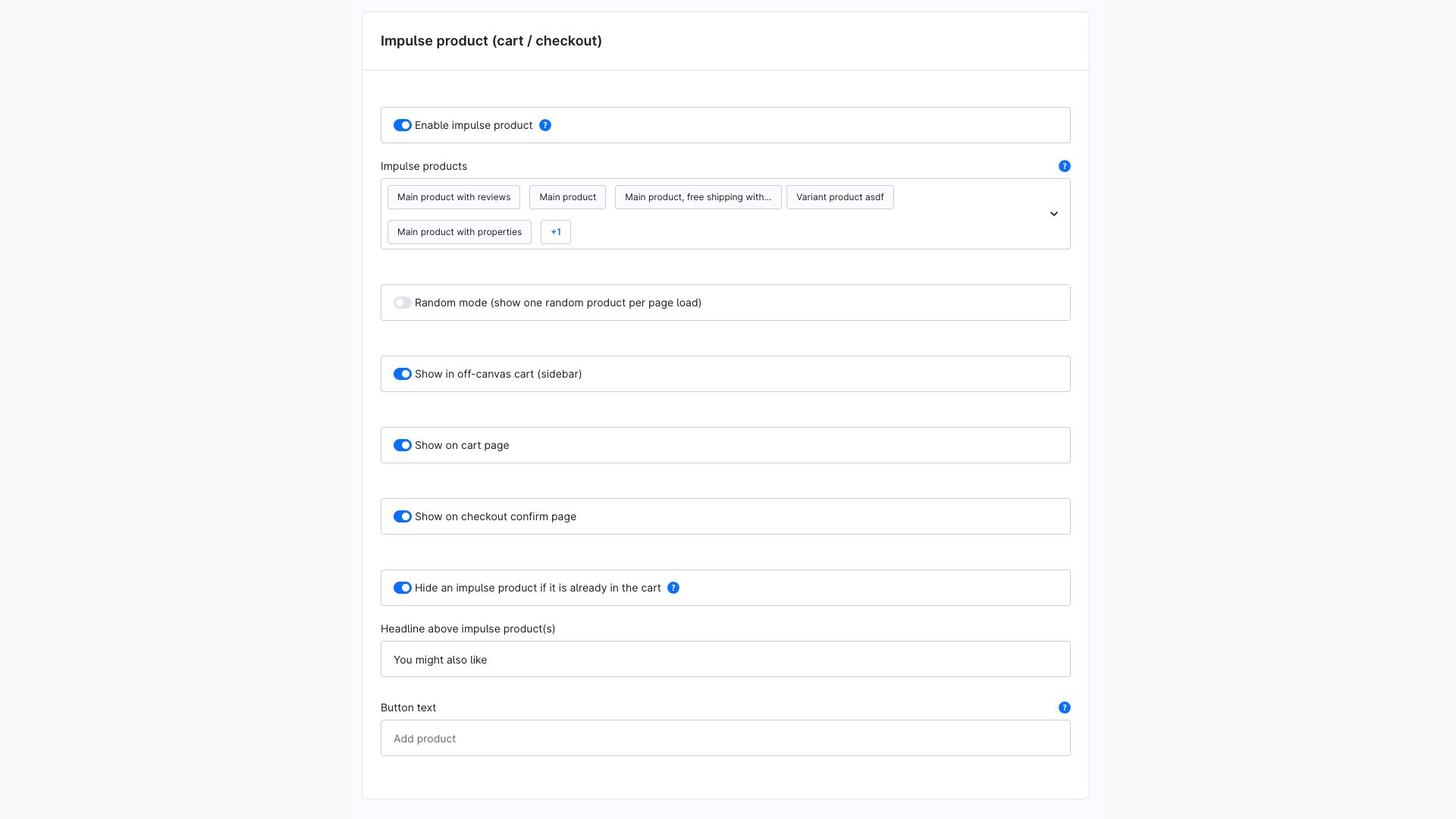
Task: Click 'Enable impulse product' label text
Action: pos(474,125)
